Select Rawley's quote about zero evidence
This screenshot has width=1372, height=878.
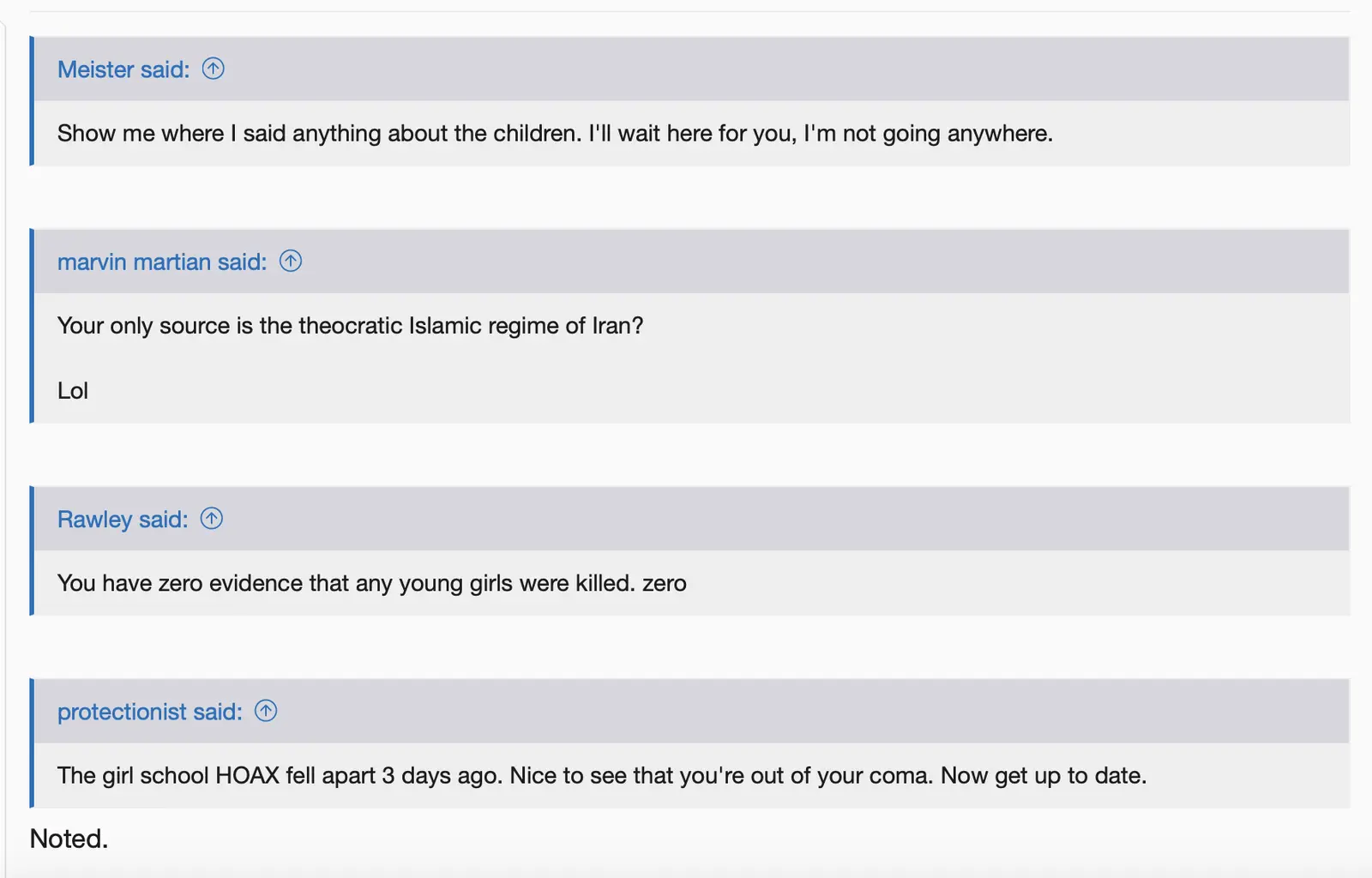370,583
